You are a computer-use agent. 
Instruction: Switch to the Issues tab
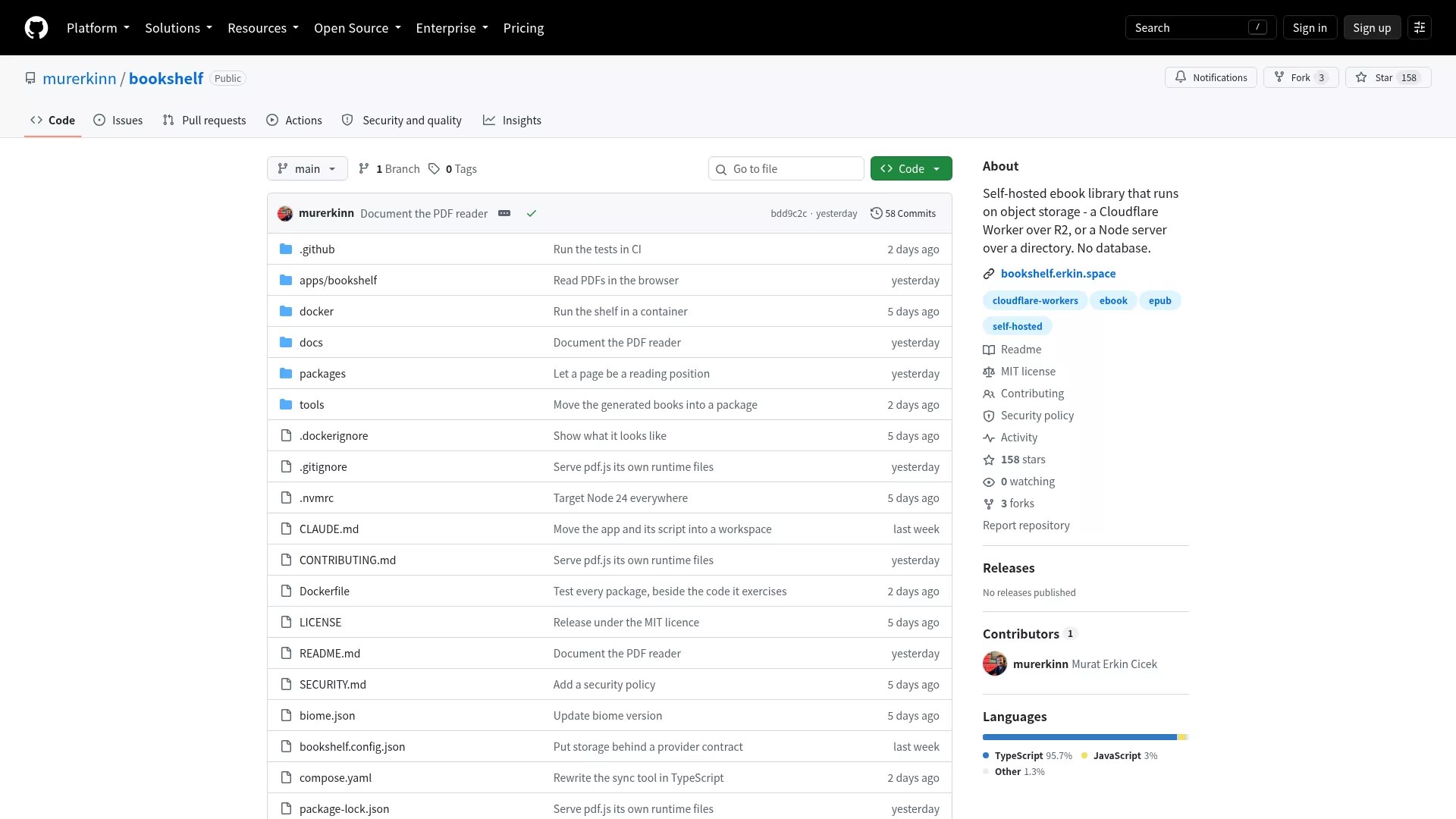pyautogui.click(x=118, y=120)
